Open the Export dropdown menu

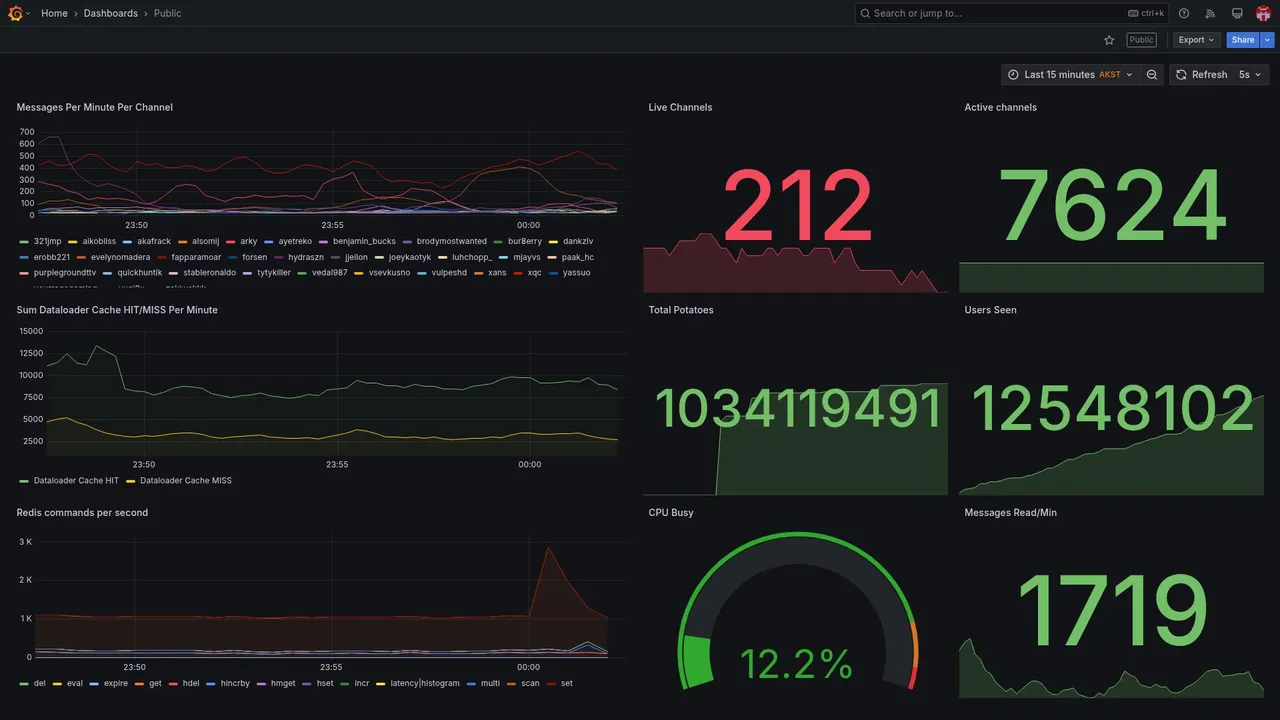click(1196, 40)
